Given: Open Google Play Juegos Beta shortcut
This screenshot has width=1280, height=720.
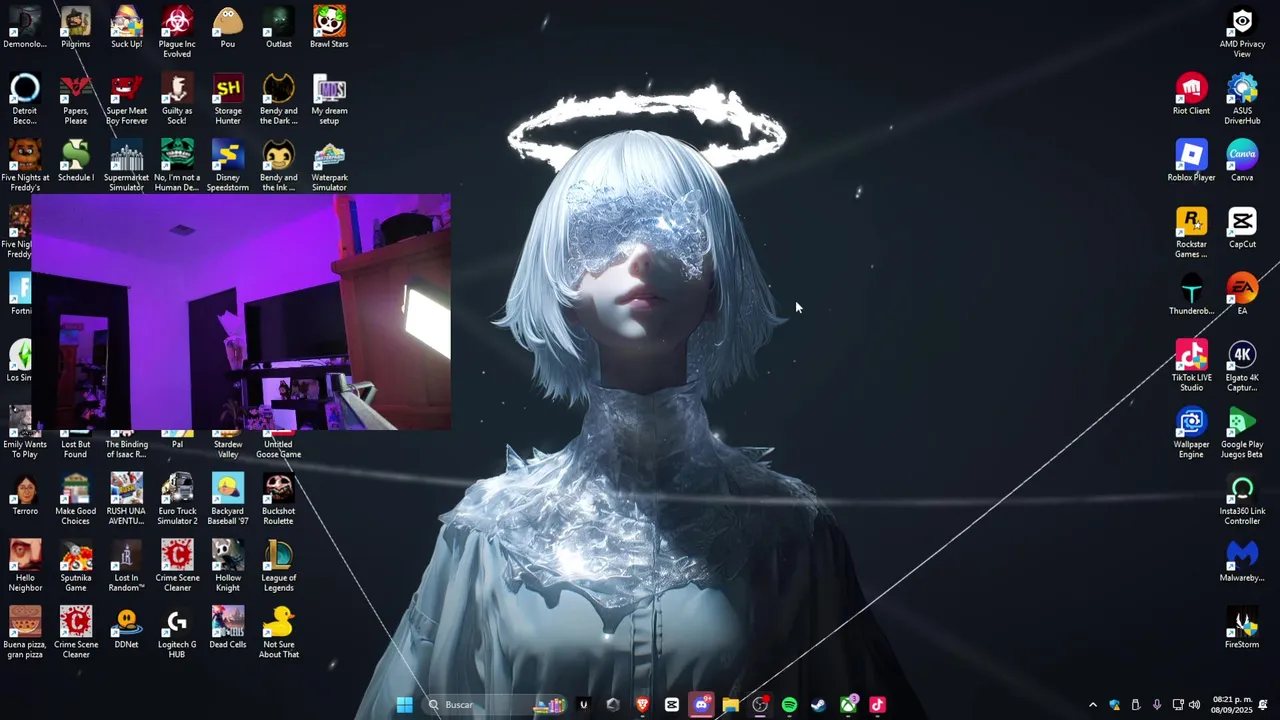Looking at the screenshot, I should (1242, 433).
